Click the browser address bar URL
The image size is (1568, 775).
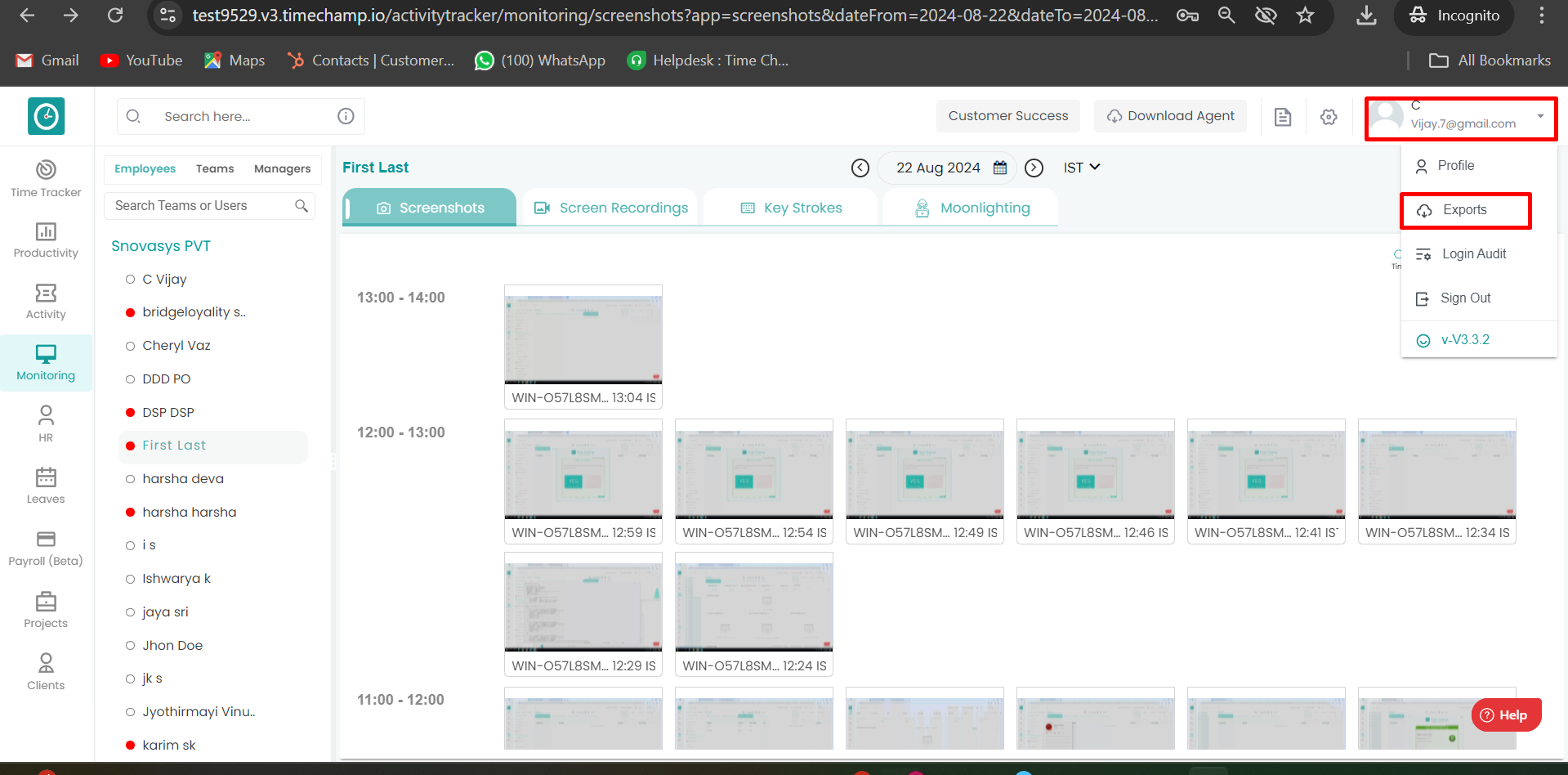pos(675,15)
